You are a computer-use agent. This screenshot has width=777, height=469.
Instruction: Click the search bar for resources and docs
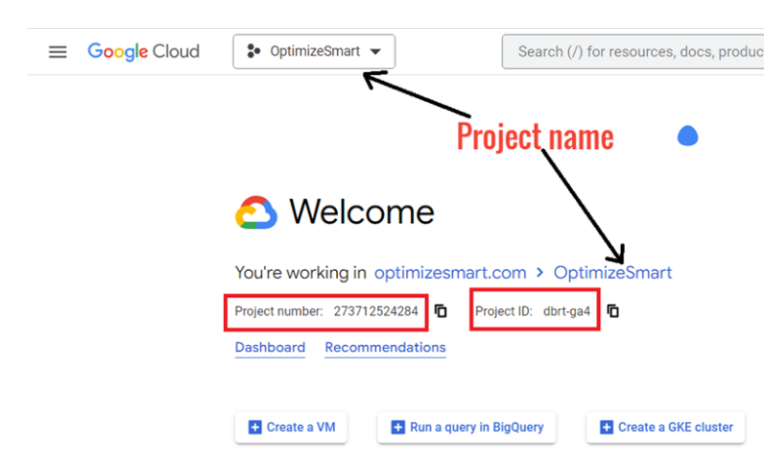click(x=633, y=52)
